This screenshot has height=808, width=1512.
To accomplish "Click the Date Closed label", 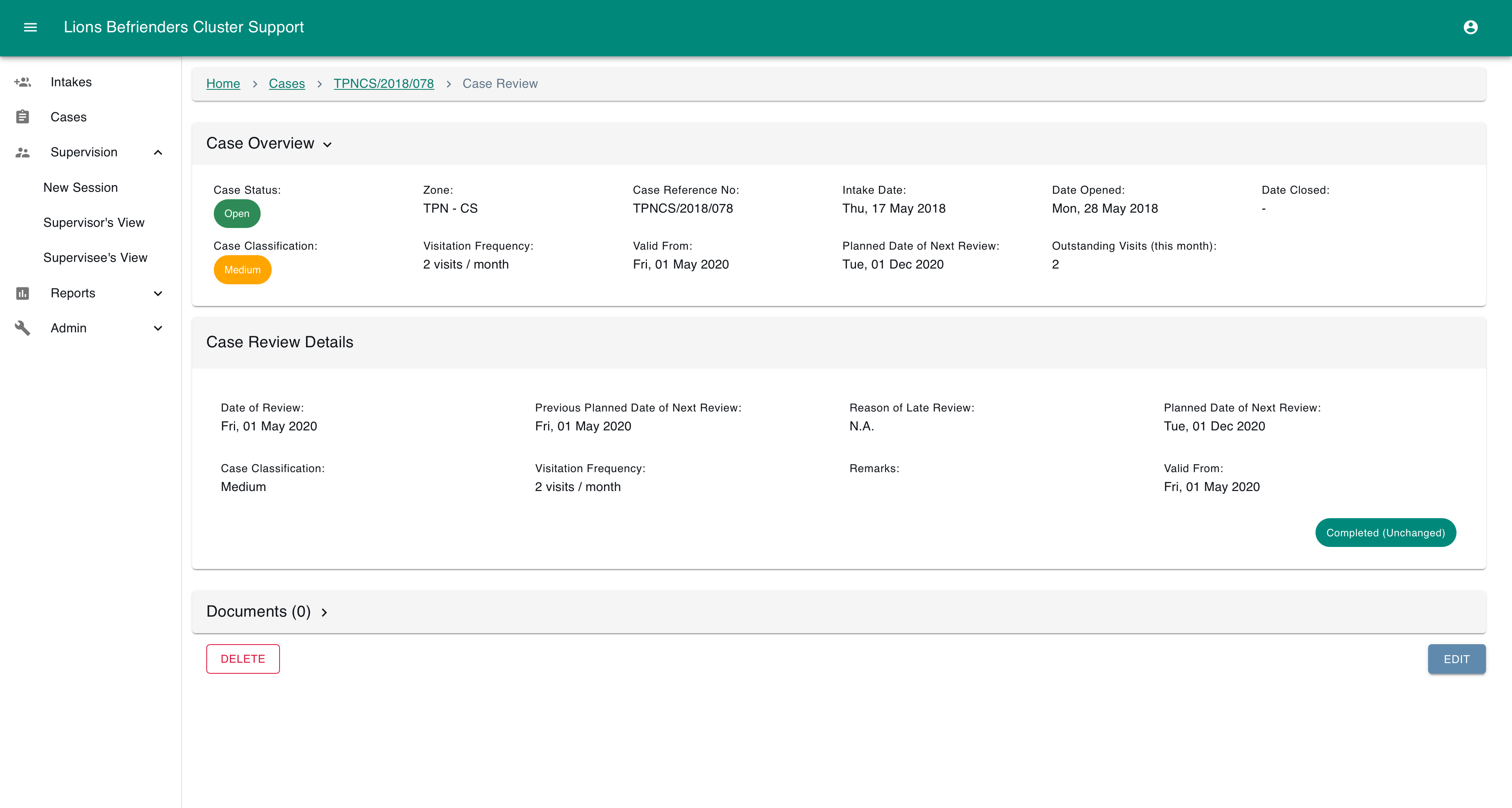I will coord(1295,190).
